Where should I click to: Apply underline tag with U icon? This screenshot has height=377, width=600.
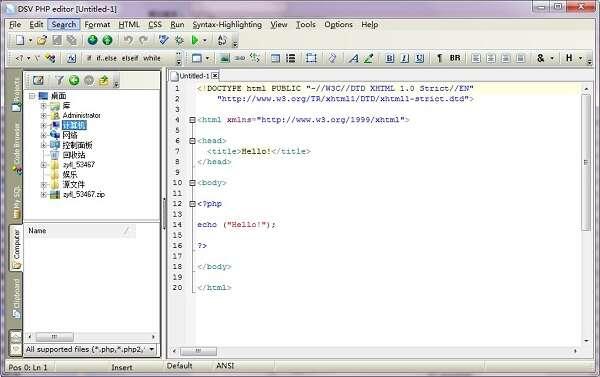point(420,58)
